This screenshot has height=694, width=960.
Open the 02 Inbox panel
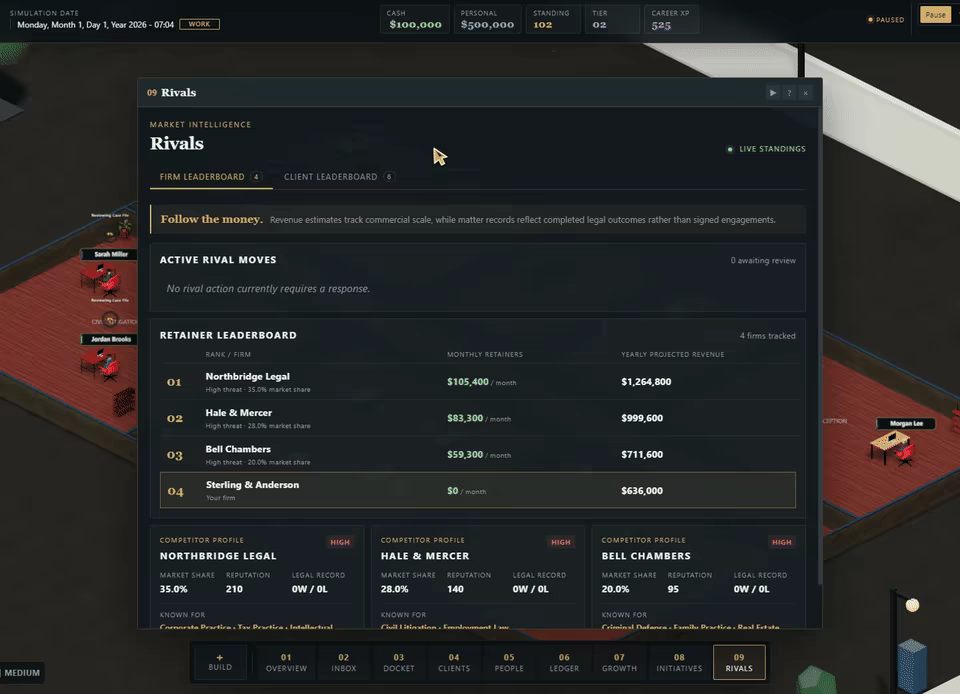click(x=343, y=662)
